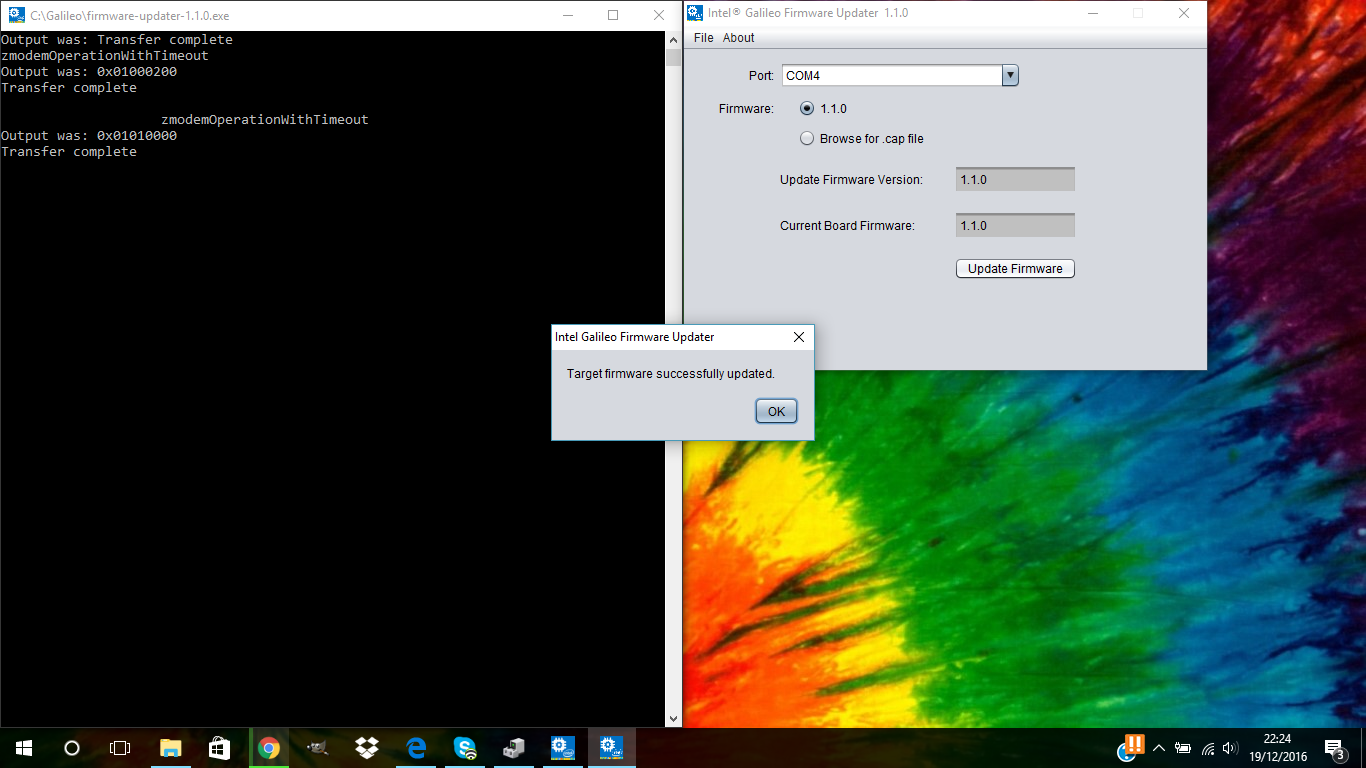Open the File menu
This screenshot has width=1366, height=768.
click(703, 38)
